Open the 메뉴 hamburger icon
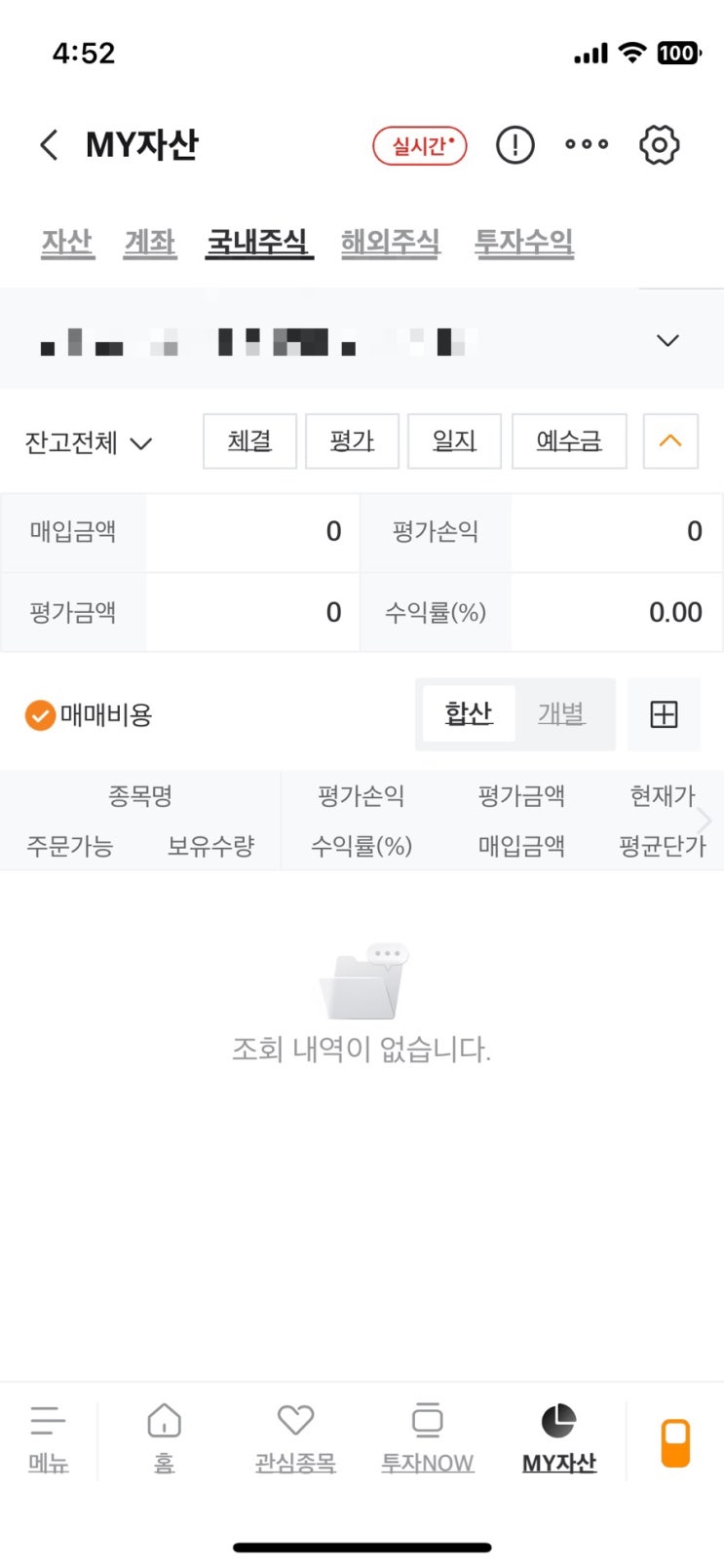The image size is (724, 1568). (x=48, y=1435)
